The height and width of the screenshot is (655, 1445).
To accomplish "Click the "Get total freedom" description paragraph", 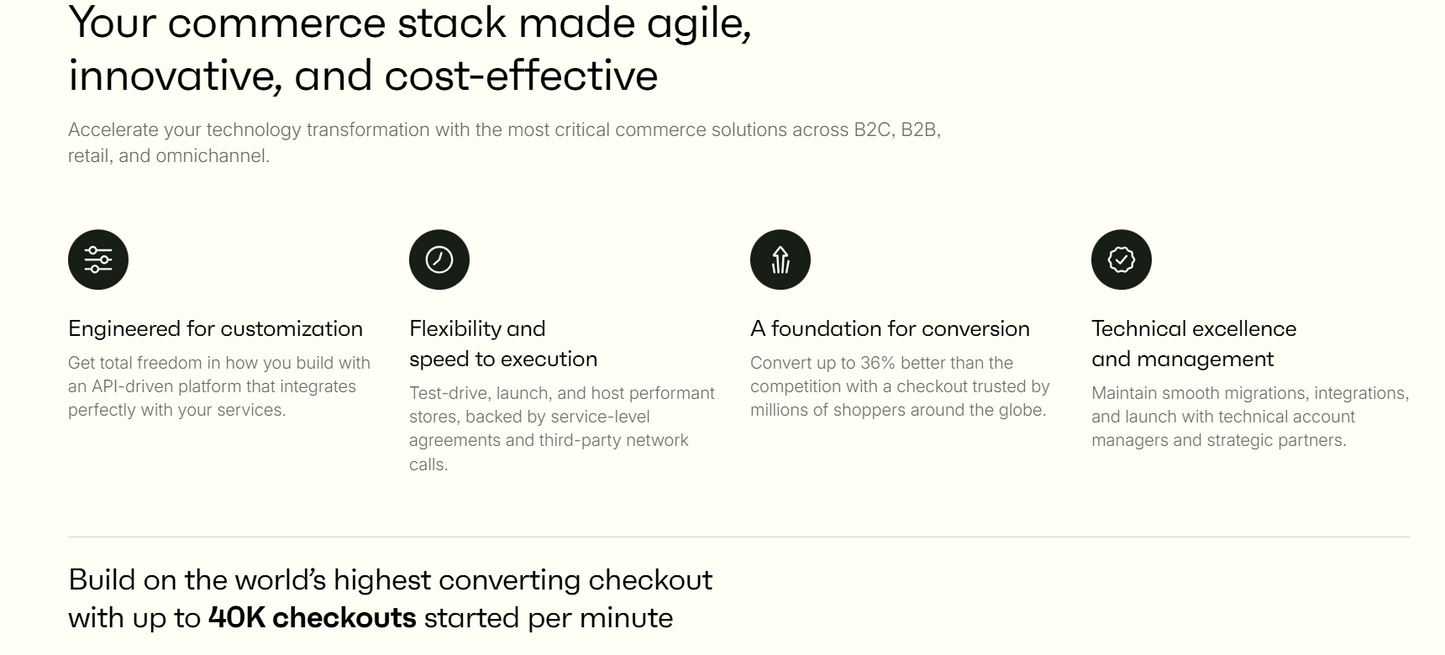I will [x=219, y=386].
